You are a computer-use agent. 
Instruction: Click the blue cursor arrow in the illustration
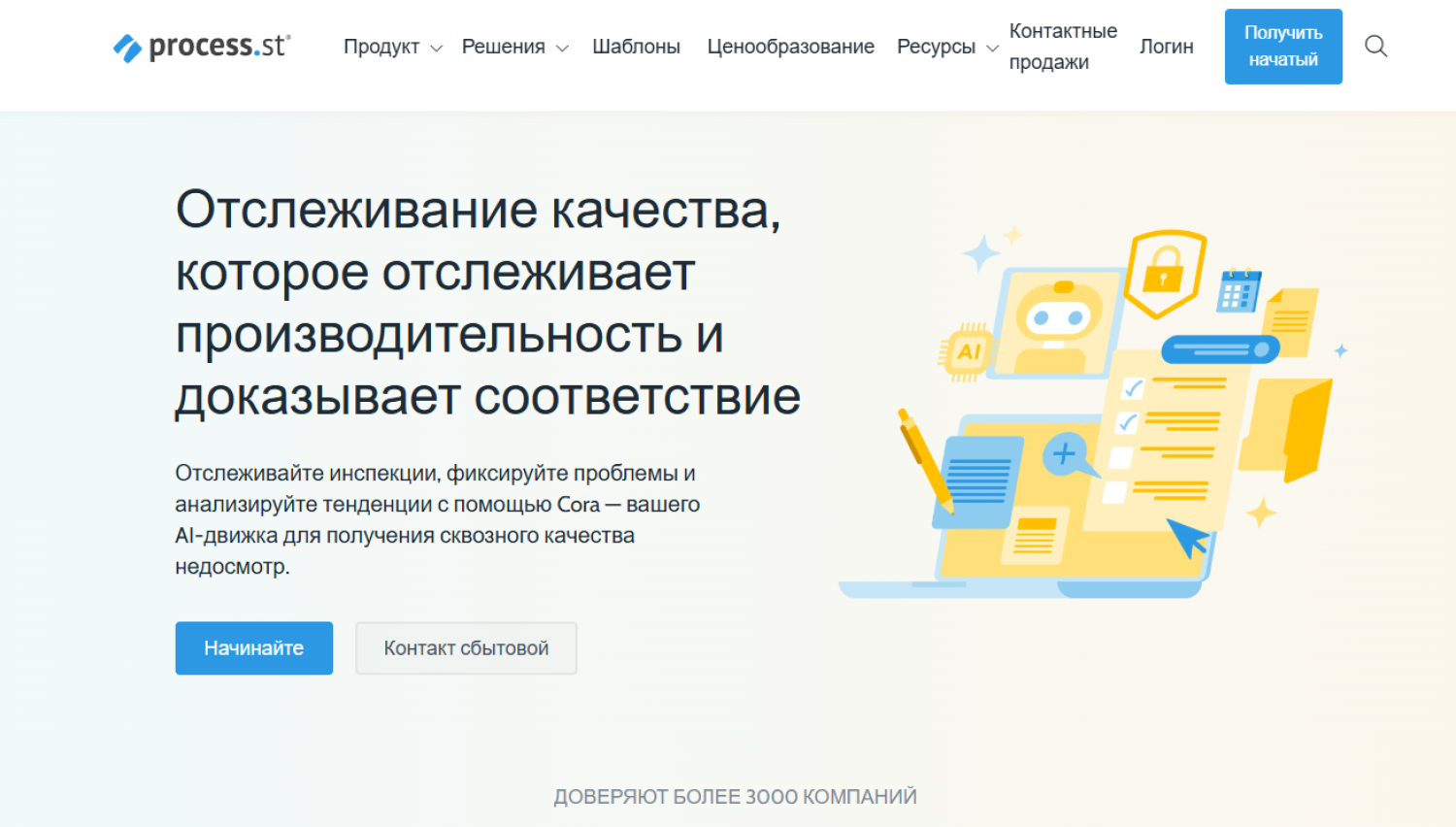(x=1186, y=537)
